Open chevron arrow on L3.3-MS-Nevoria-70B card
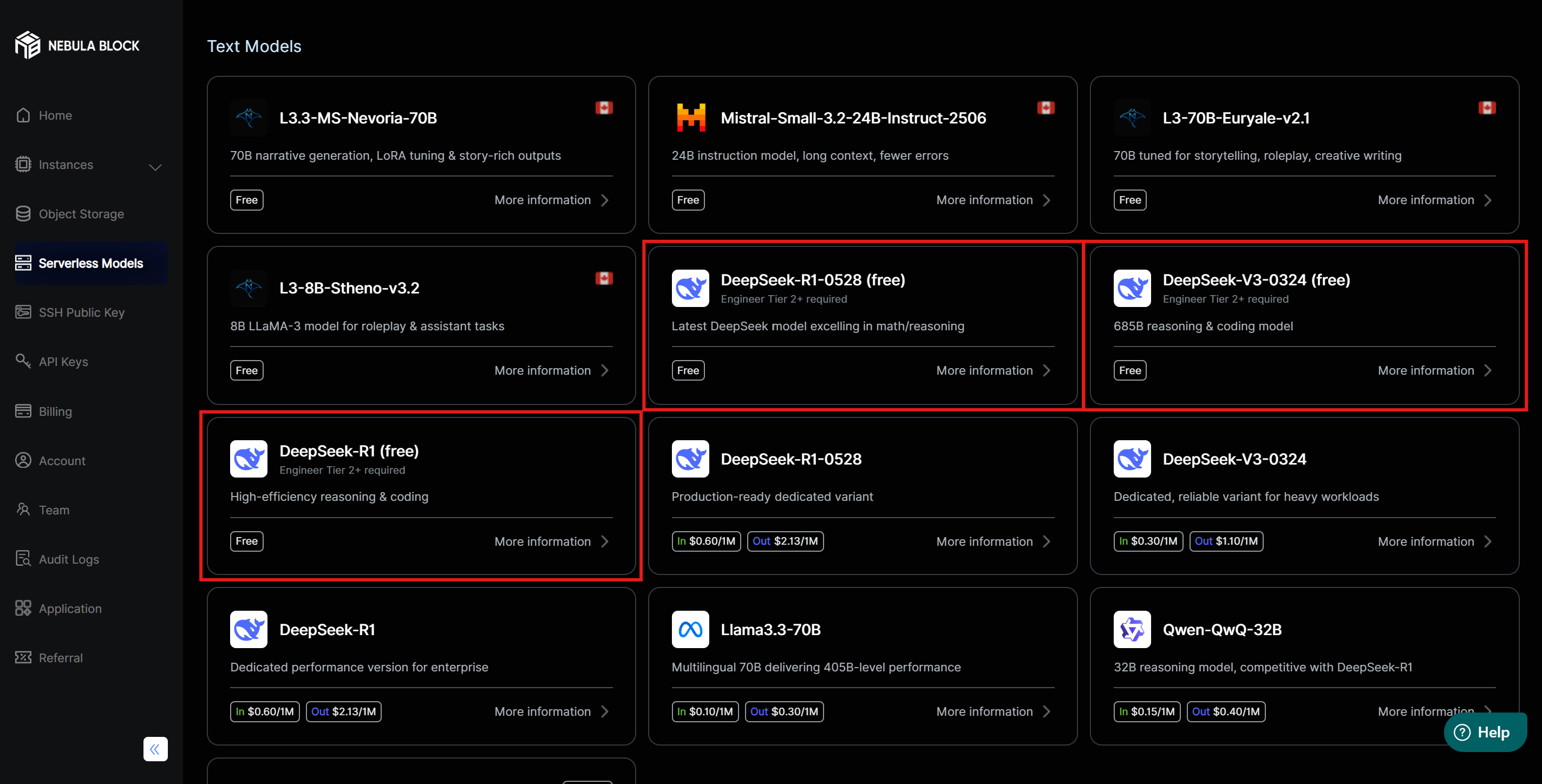Viewport: 1542px width, 784px height. tap(605, 200)
